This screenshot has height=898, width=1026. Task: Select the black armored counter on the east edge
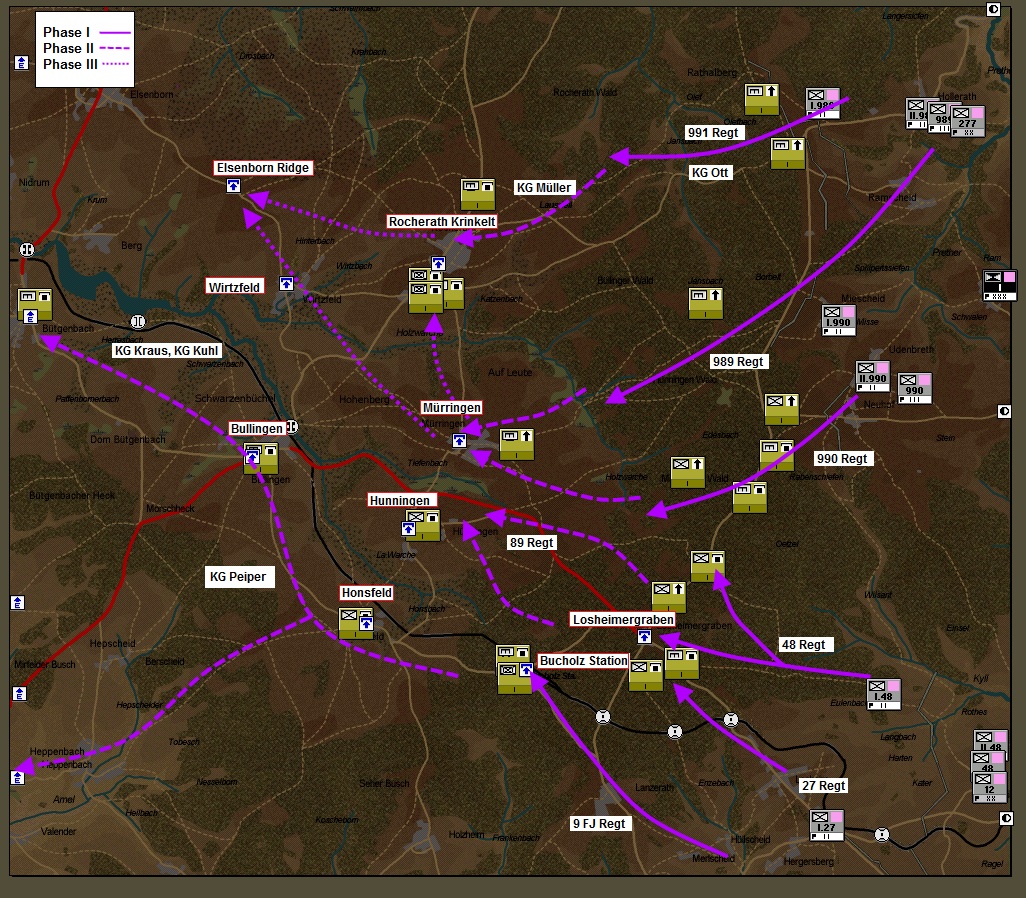tap(1000, 285)
